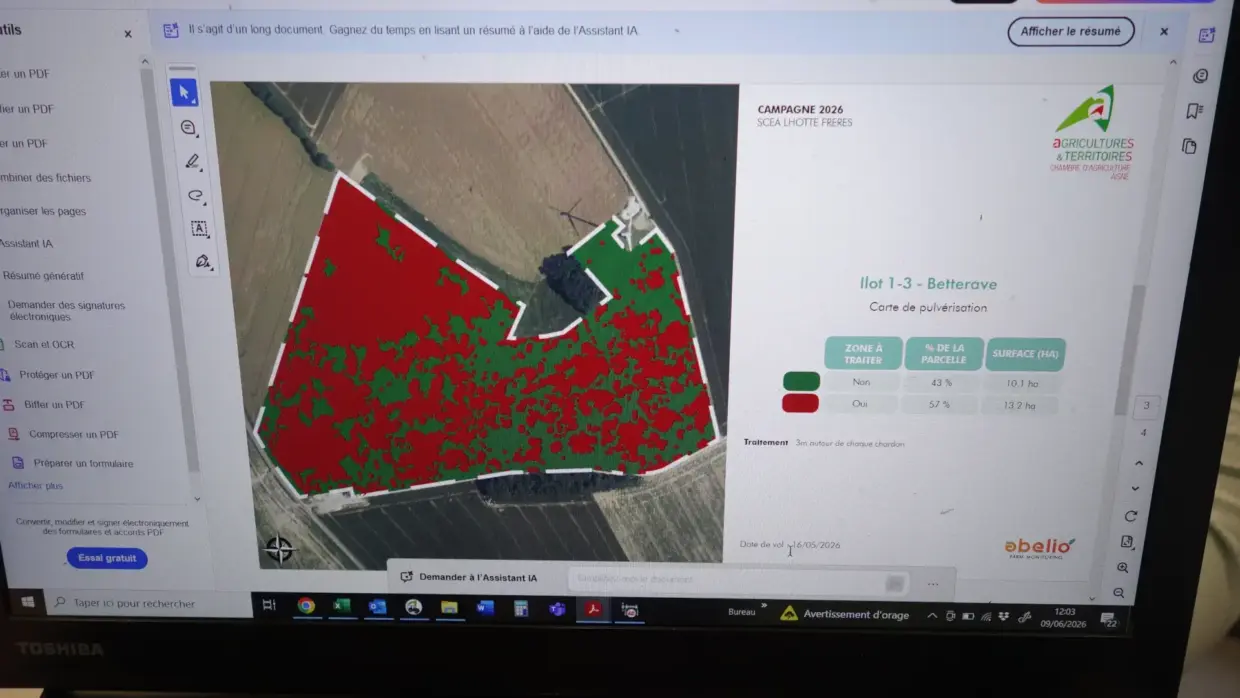Open Préparer un formulaire tool
This screenshot has height=698, width=1240.
click(x=73, y=463)
